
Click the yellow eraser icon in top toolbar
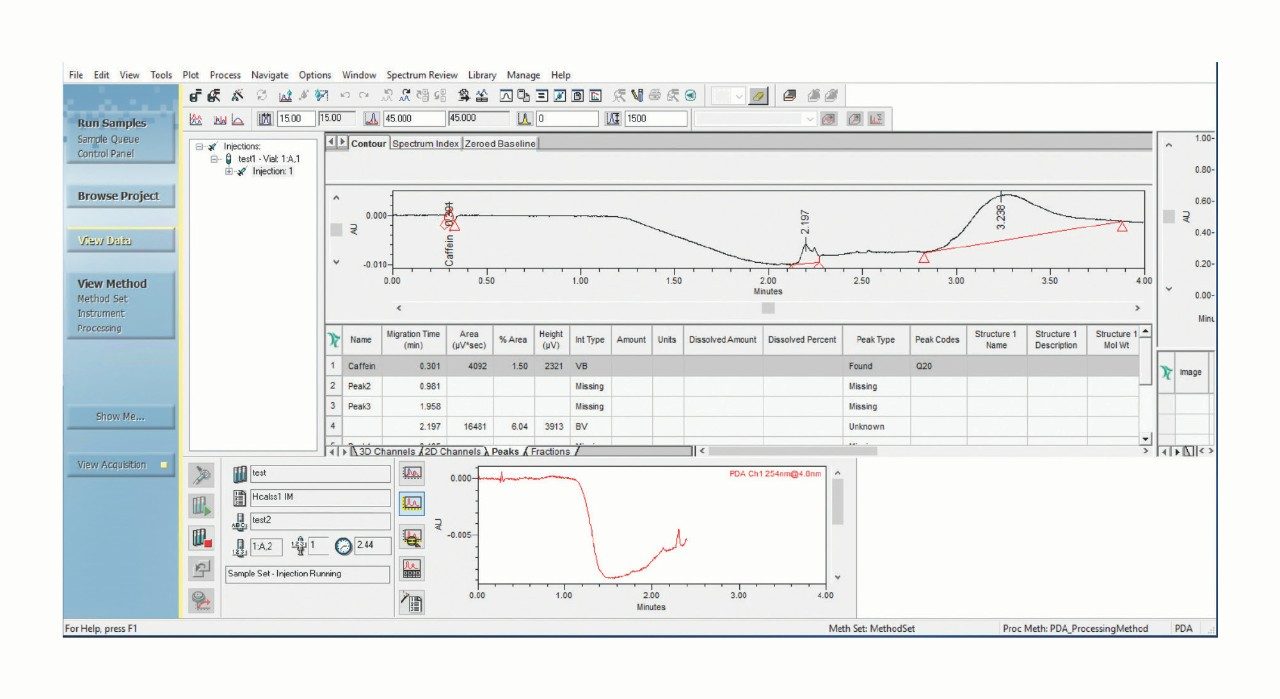[759, 96]
